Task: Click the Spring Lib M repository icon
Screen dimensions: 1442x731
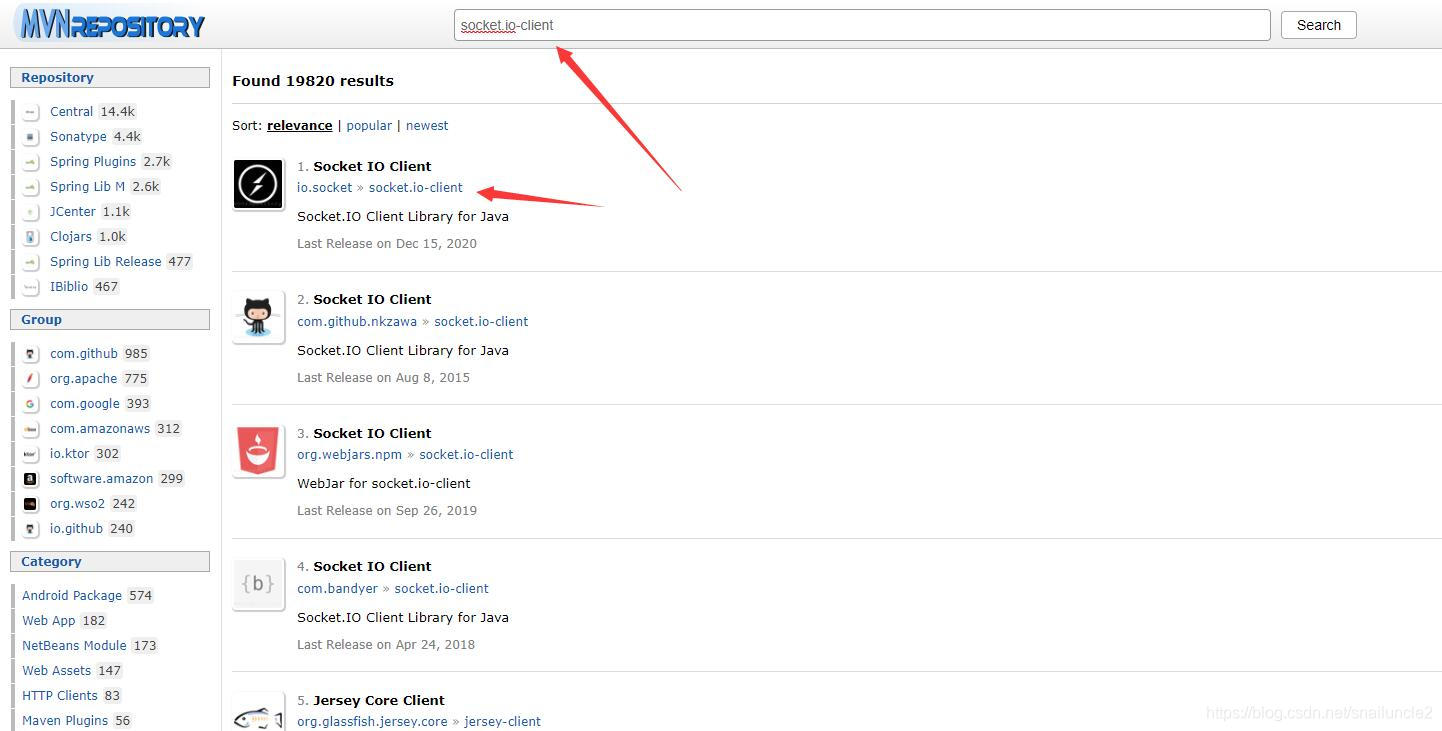Action: (x=31, y=187)
